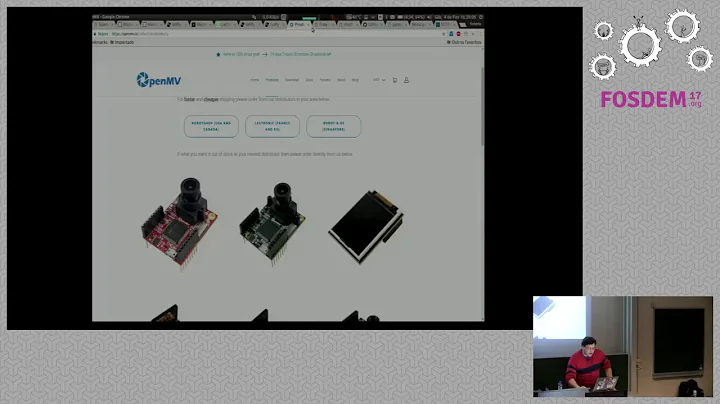Open the Download nav item

pyautogui.click(x=292, y=80)
